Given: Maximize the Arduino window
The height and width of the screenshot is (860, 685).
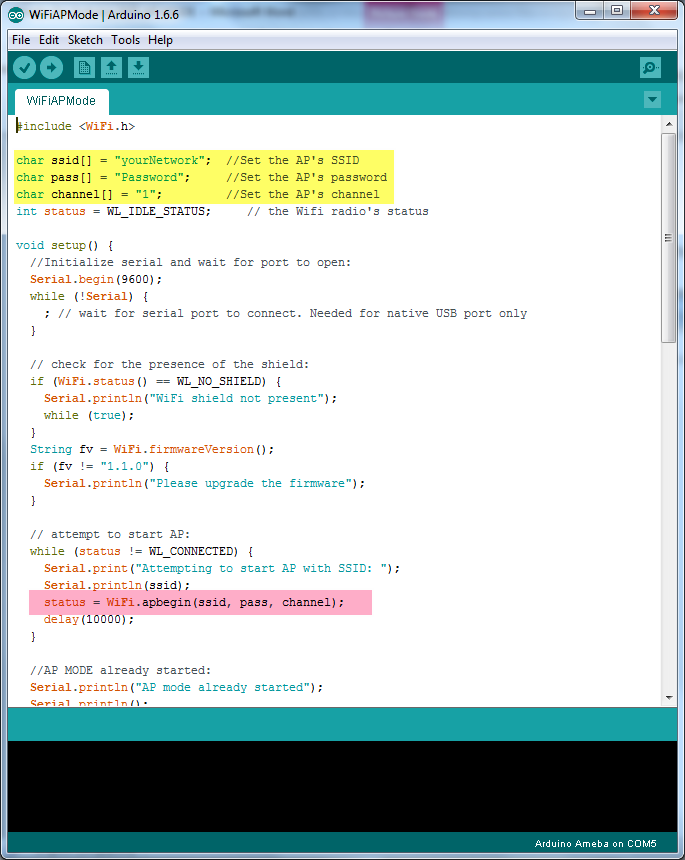Looking at the screenshot, I should pyautogui.click(x=618, y=11).
